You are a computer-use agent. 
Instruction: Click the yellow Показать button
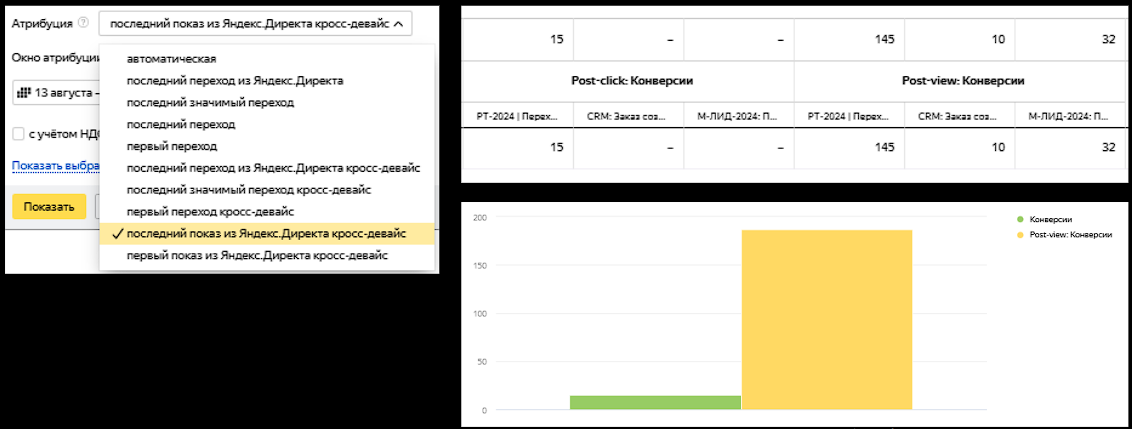(49, 207)
